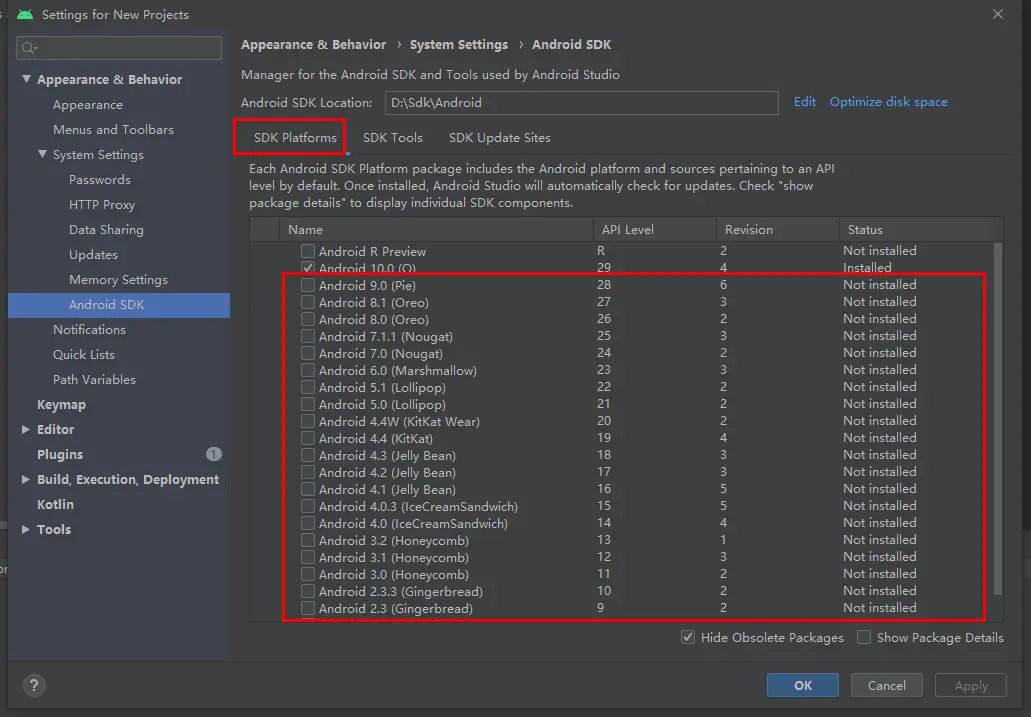This screenshot has height=717, width=1031.
Task: Click the SDK platform list scrollbar
Action: click(997, 419)
